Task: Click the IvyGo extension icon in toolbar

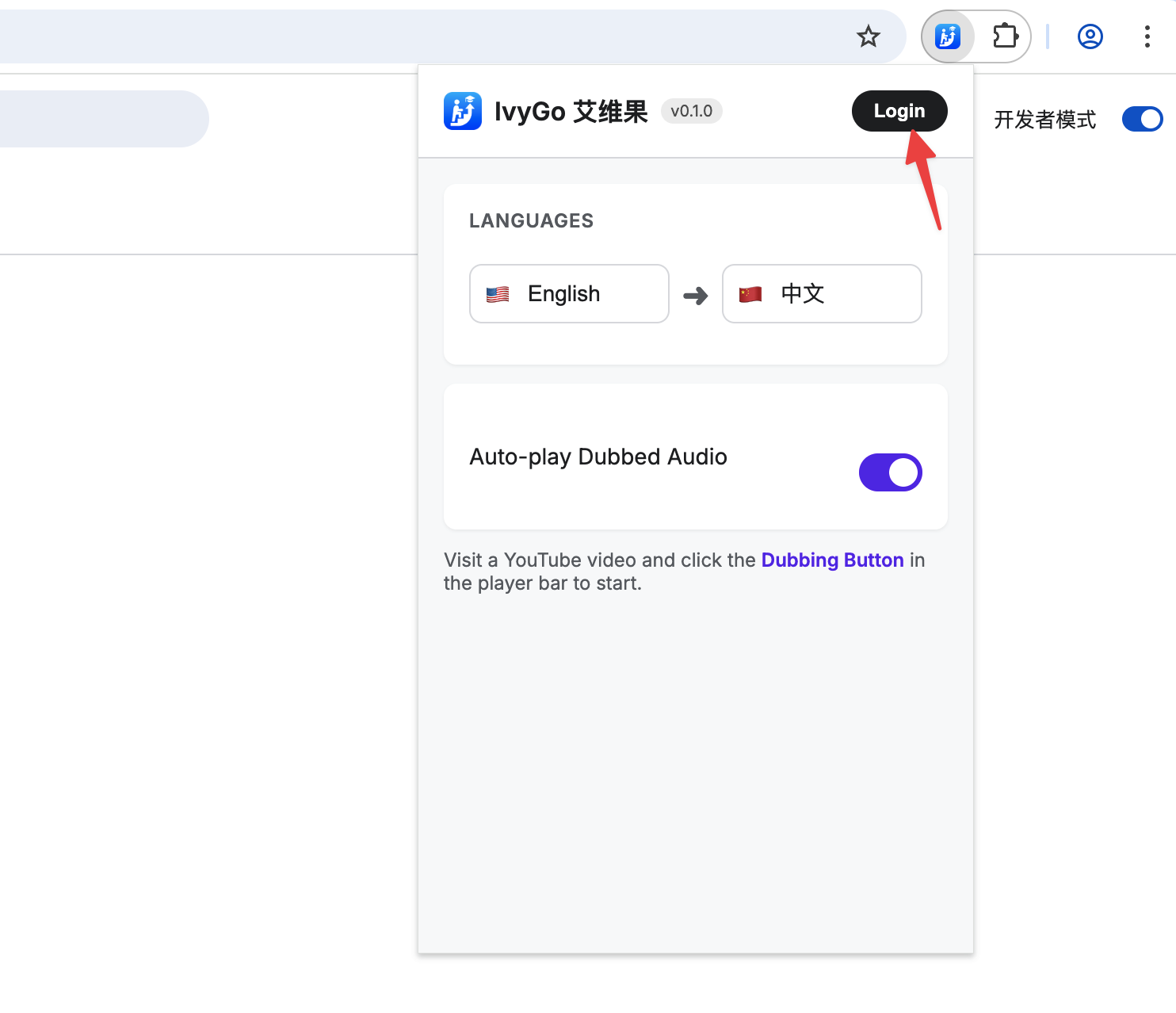Action: click(947, 36)
